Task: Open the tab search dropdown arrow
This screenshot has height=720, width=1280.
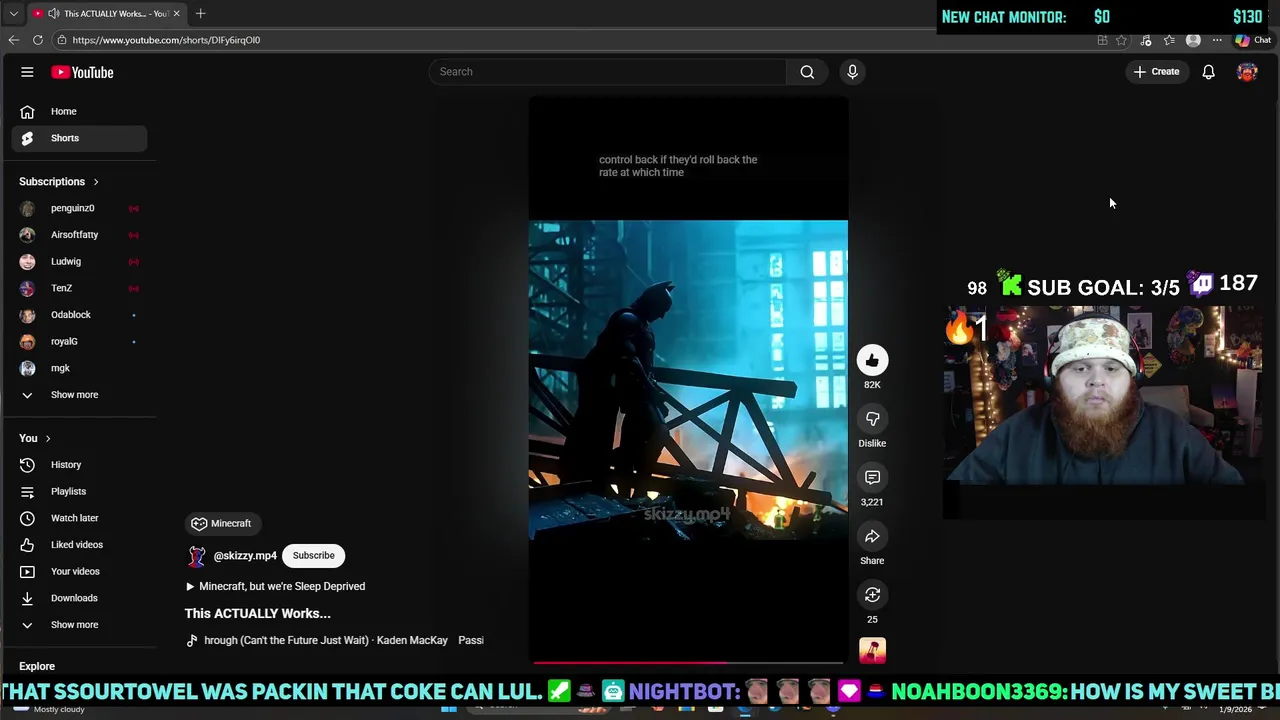Action: click(x=13, y=13)
